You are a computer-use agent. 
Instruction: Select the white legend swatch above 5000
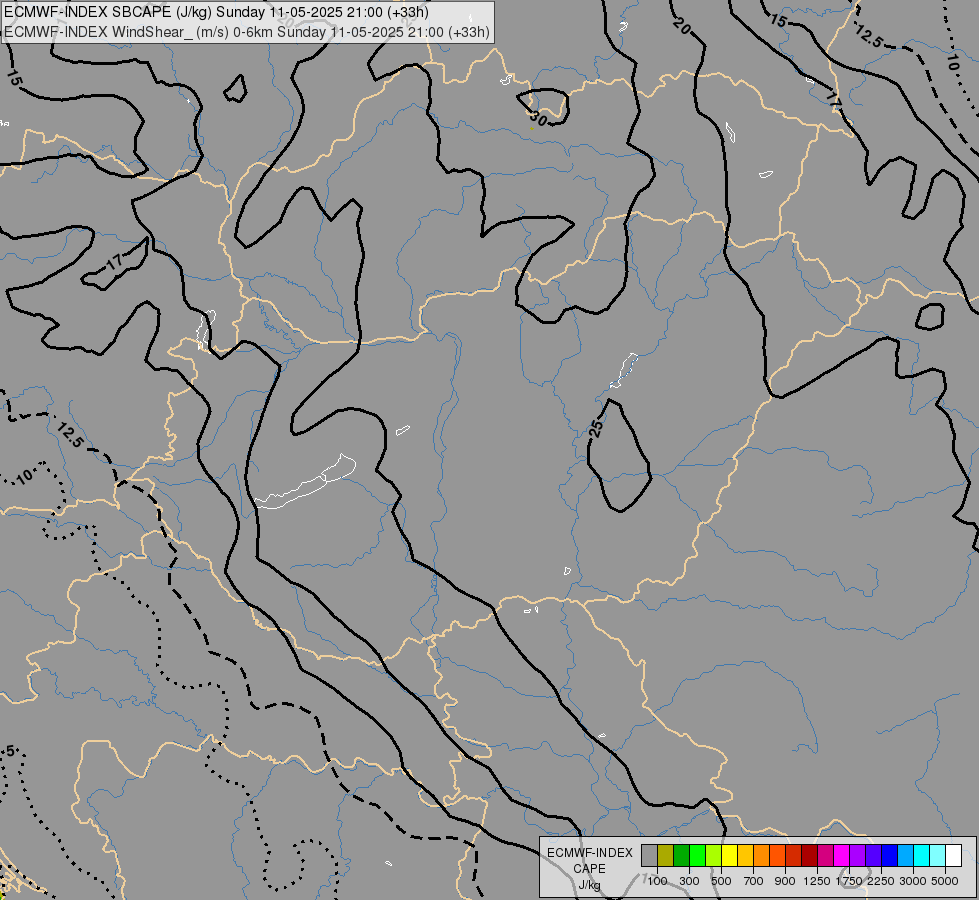953,855
